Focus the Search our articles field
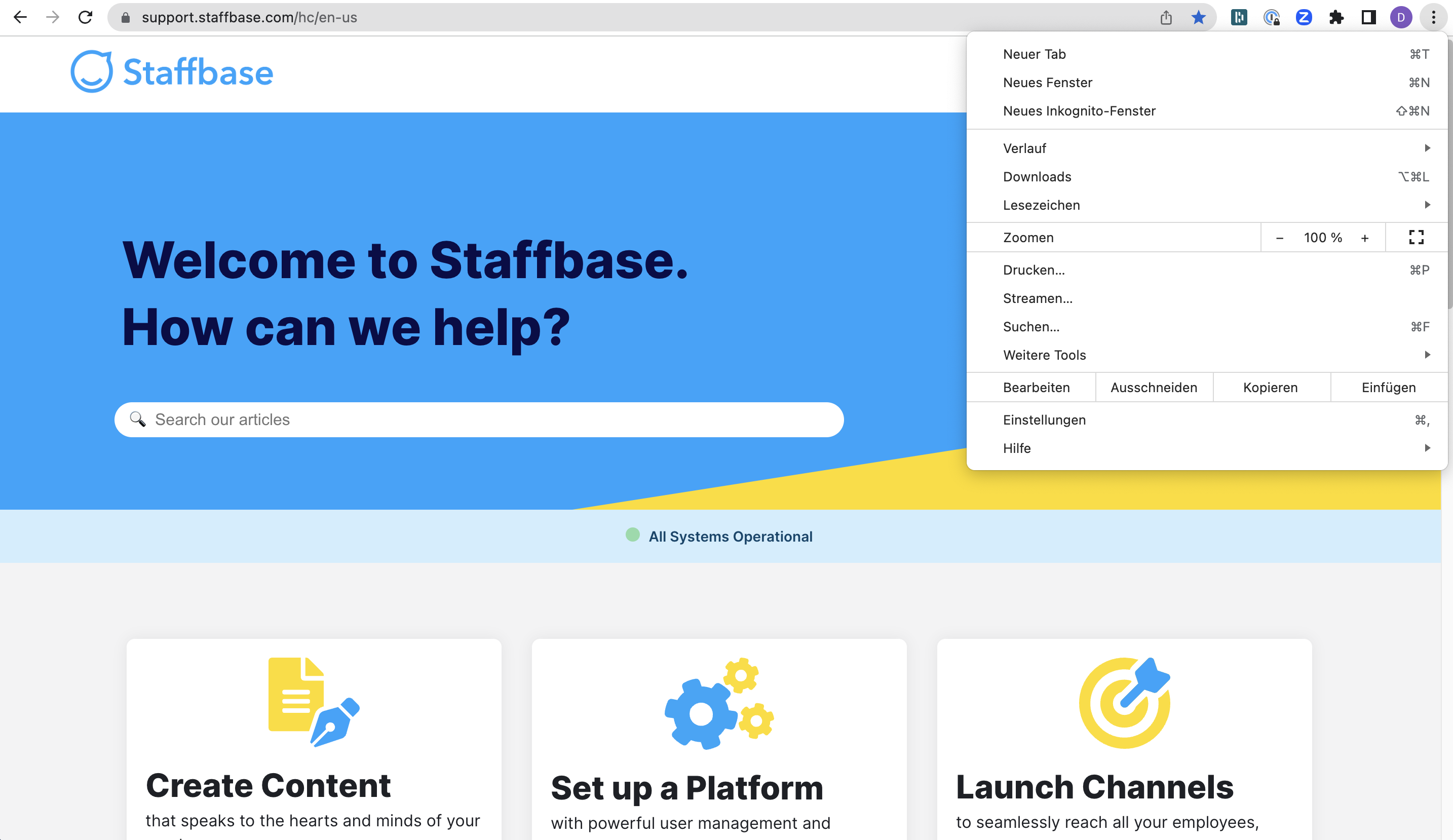The width and height of the screenshot is (1453, 840). [479, 419]
